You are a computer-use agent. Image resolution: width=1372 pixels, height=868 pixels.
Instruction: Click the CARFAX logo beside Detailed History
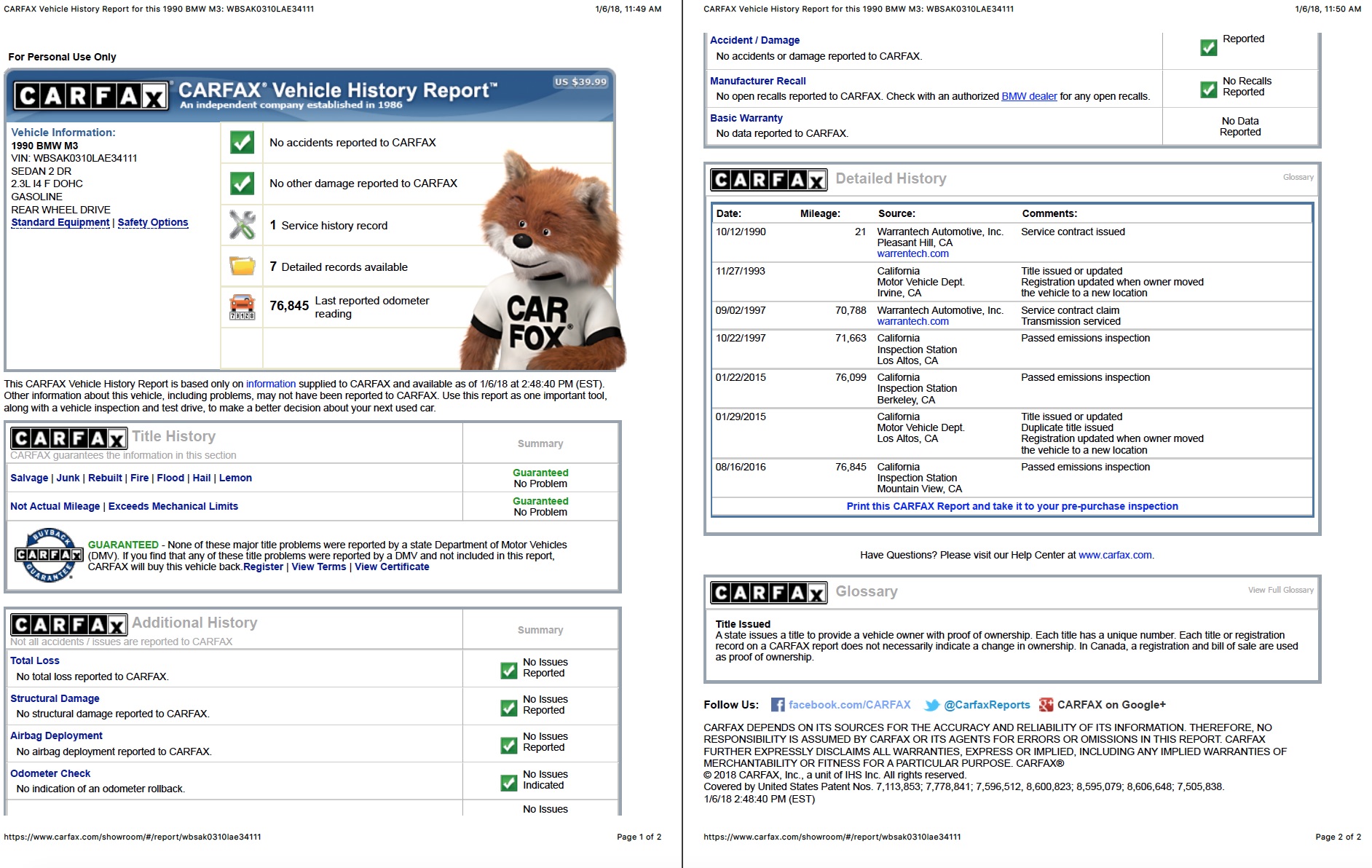(769, 180)
